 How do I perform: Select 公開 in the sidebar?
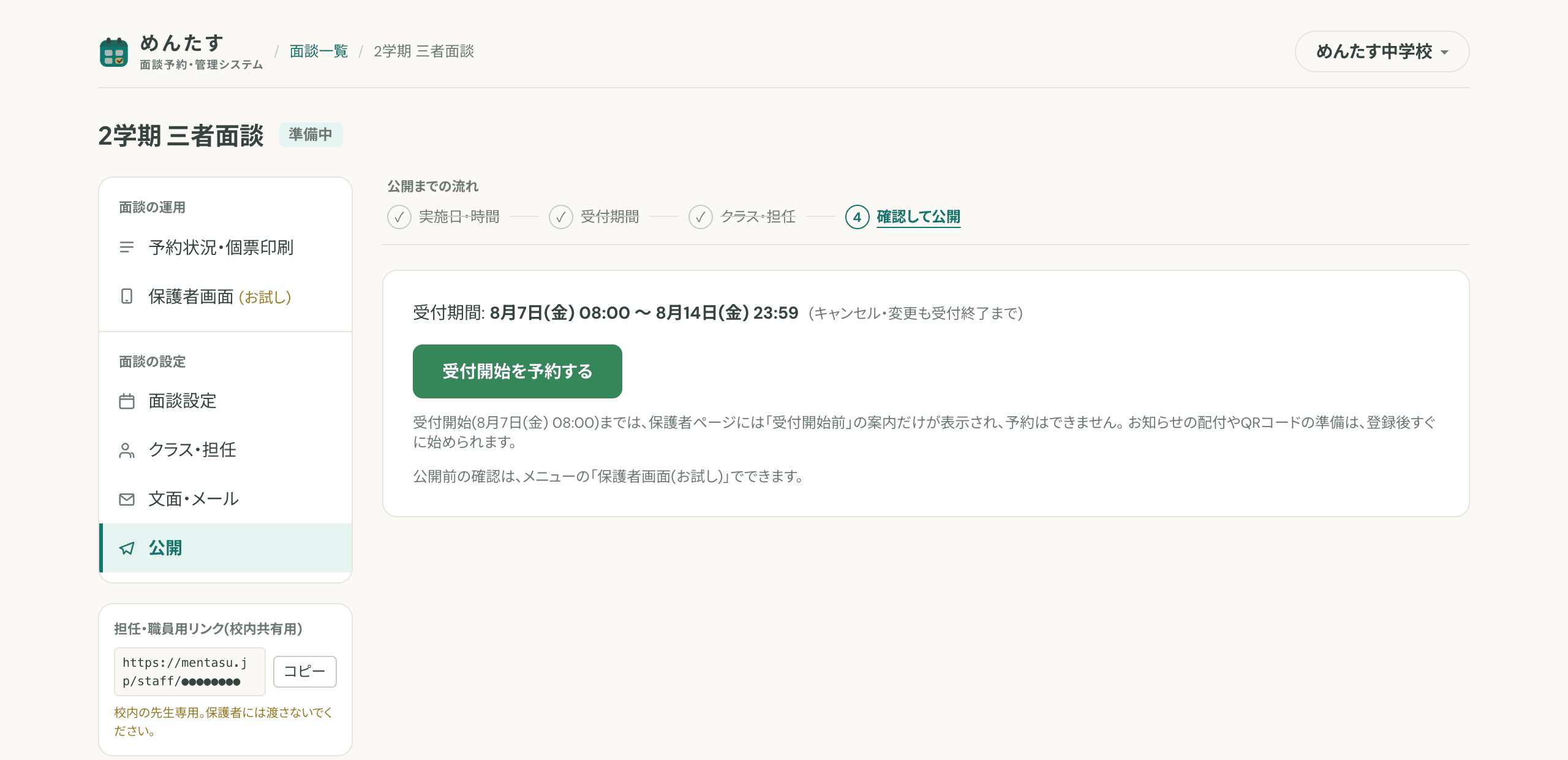pyautogui.click(x=225, y=548)
